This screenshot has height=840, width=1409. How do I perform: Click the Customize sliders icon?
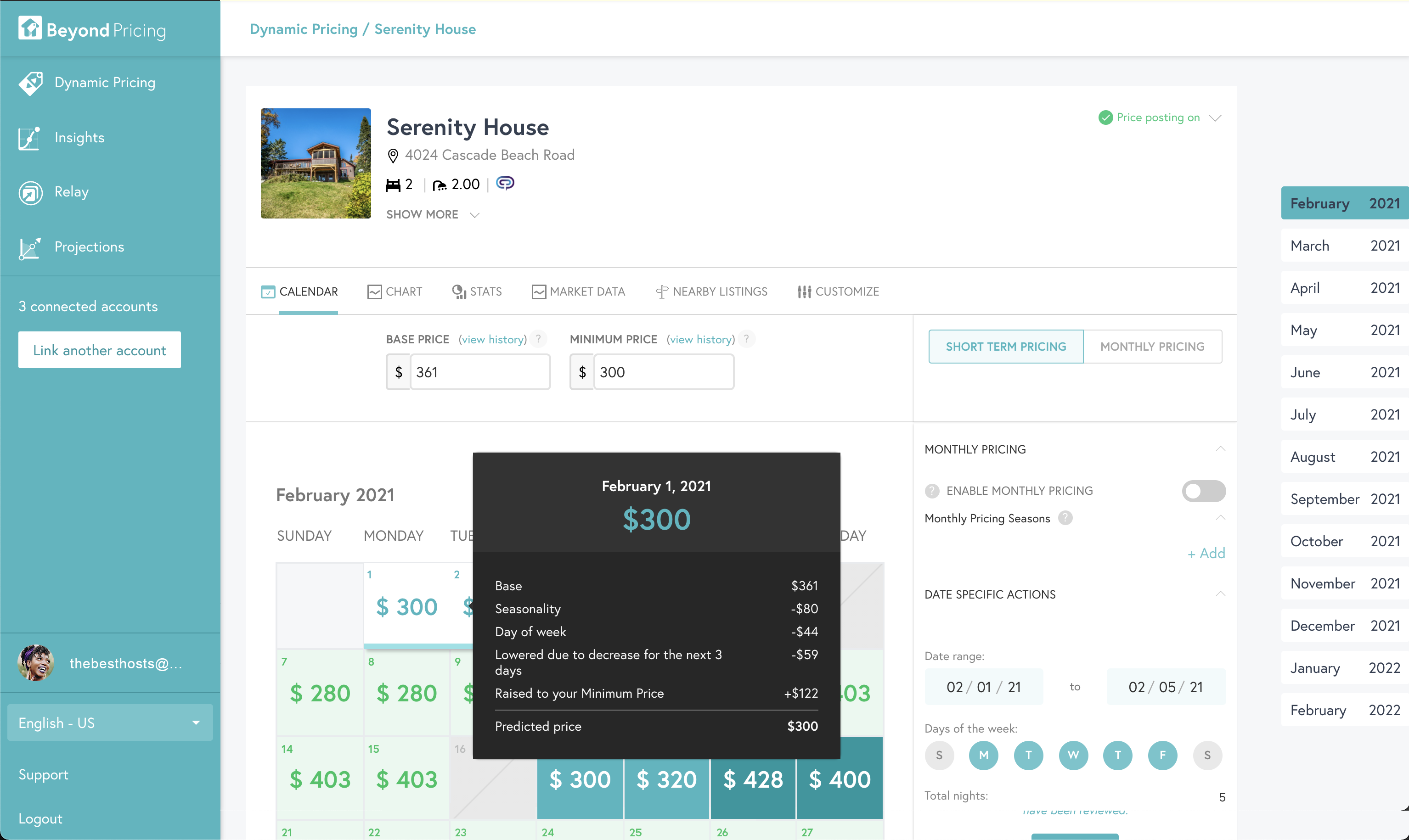[804, 292]
